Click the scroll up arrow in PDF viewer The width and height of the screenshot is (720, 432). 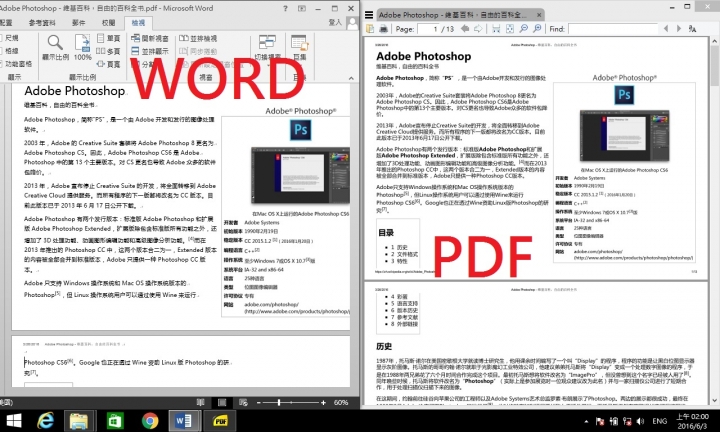tap(714, 41)
